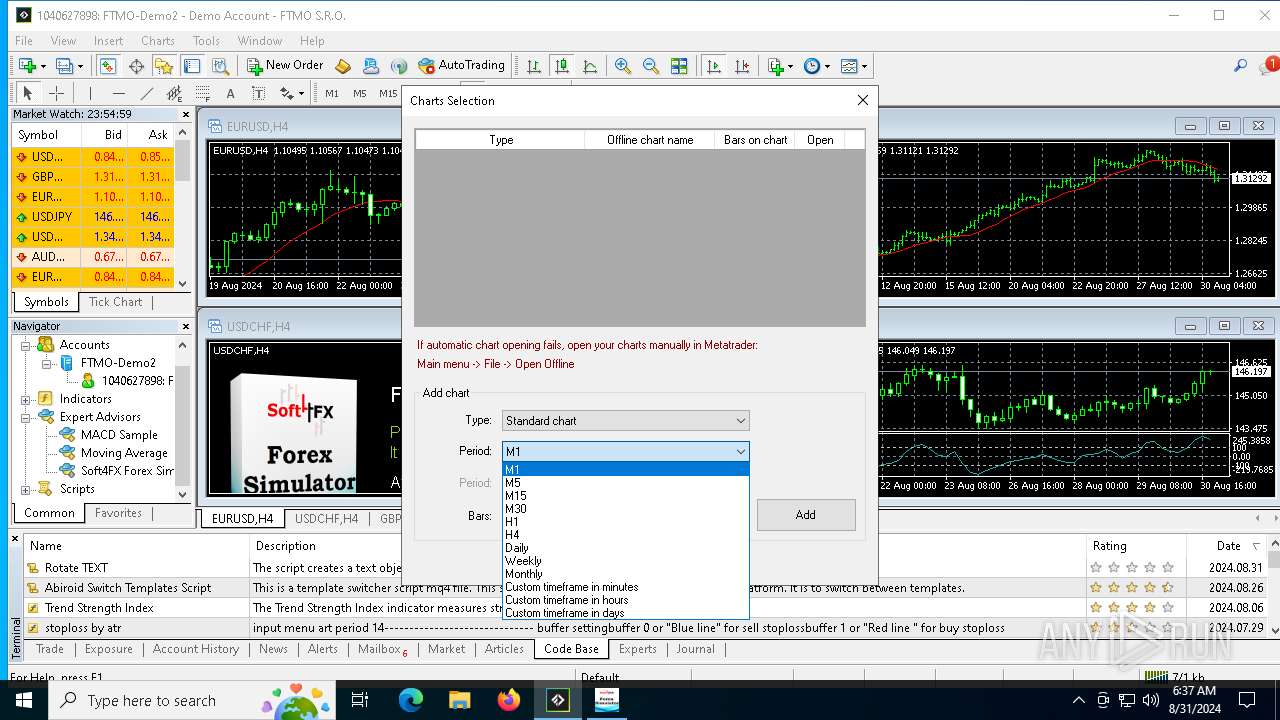The image size is (1280, 720).
Task: Toggle the Market Watch window icon
Action: pos(107,66)
